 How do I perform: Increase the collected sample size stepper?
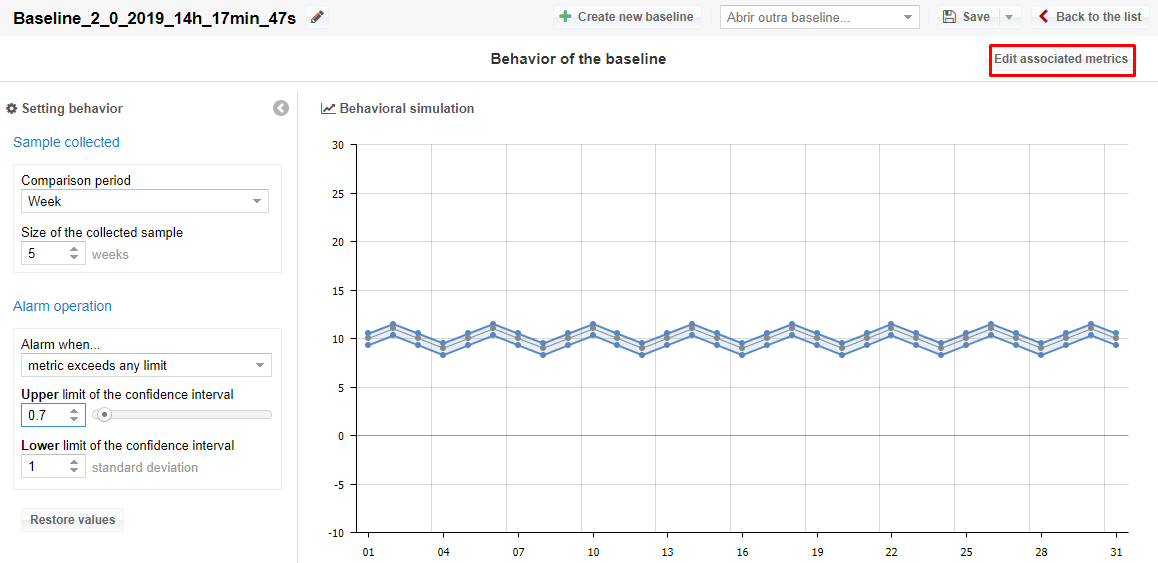[74, 249]
